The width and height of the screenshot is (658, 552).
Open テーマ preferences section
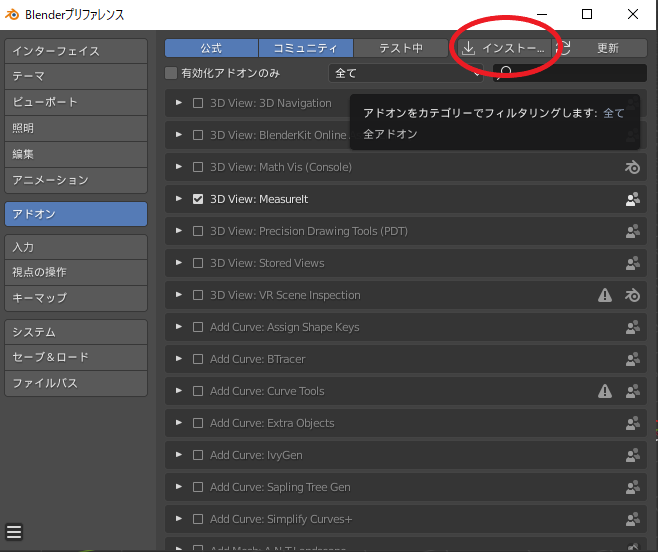(76, 76)
